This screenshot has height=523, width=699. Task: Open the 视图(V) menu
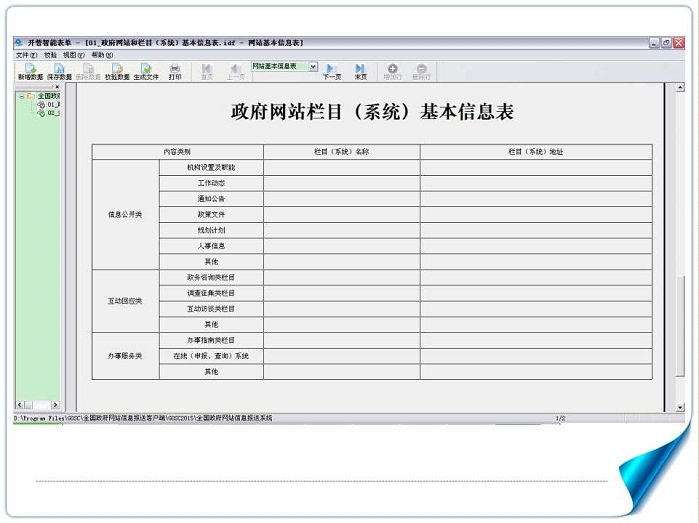(76, 55)
